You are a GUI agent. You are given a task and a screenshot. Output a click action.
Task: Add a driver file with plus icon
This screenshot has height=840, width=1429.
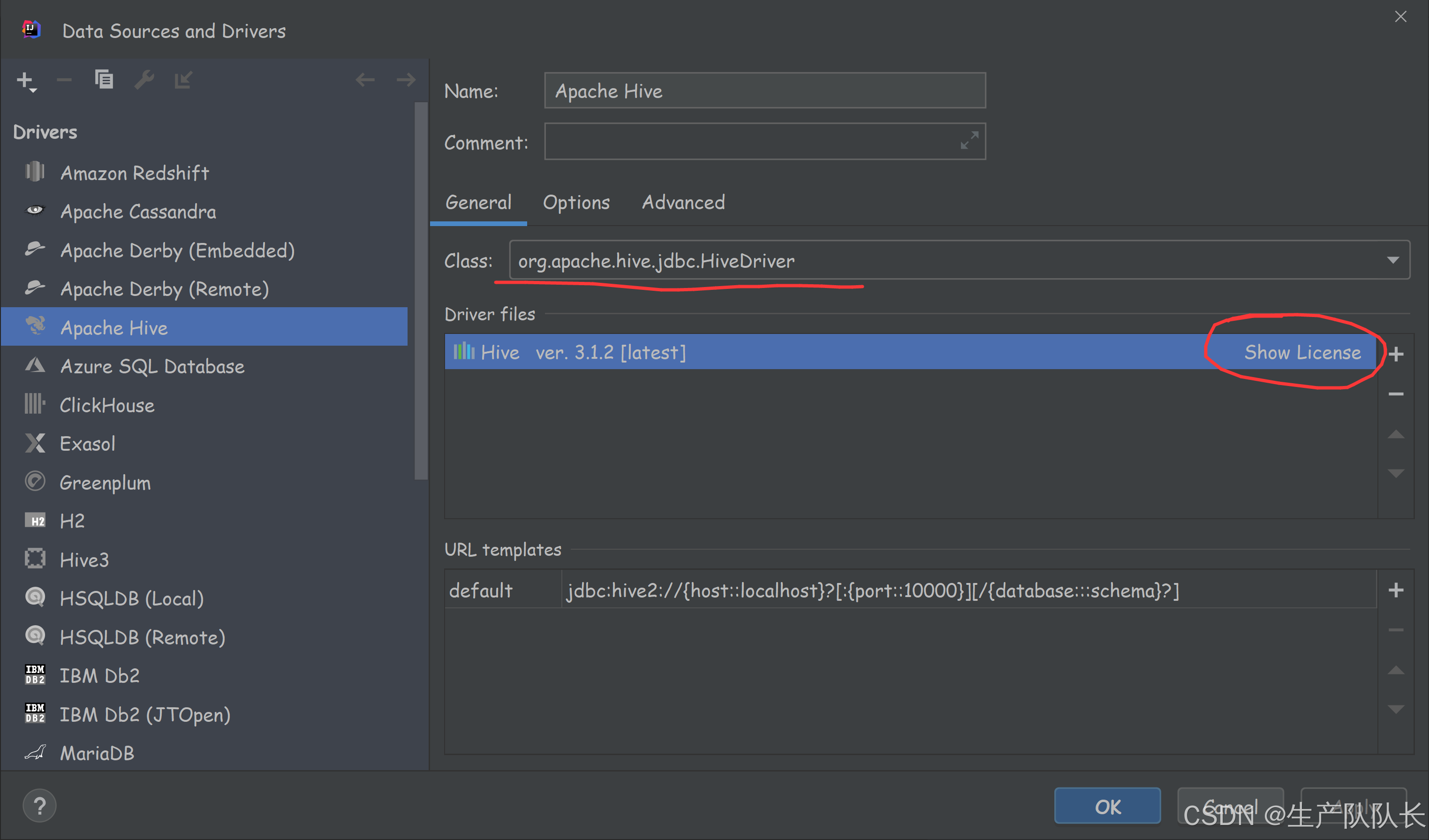point(1396,354)
